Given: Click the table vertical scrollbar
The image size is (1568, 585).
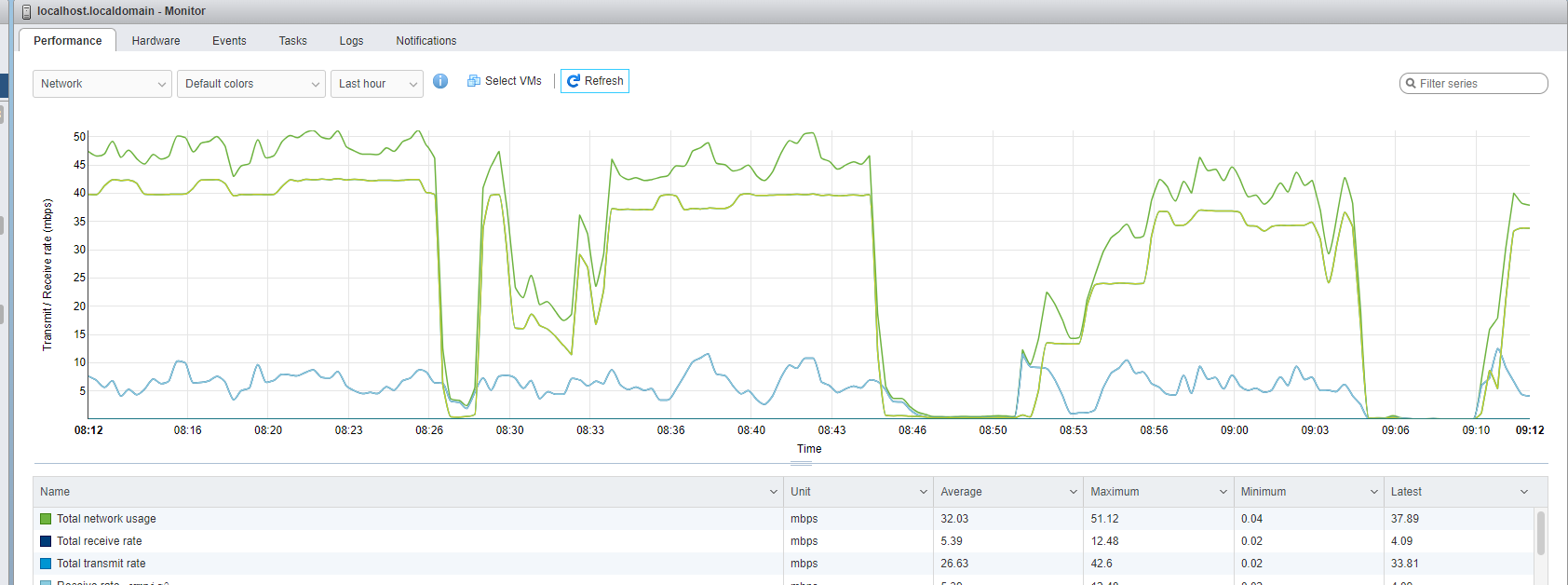Looking at the screenshot, I should [x=1541, y=533].
